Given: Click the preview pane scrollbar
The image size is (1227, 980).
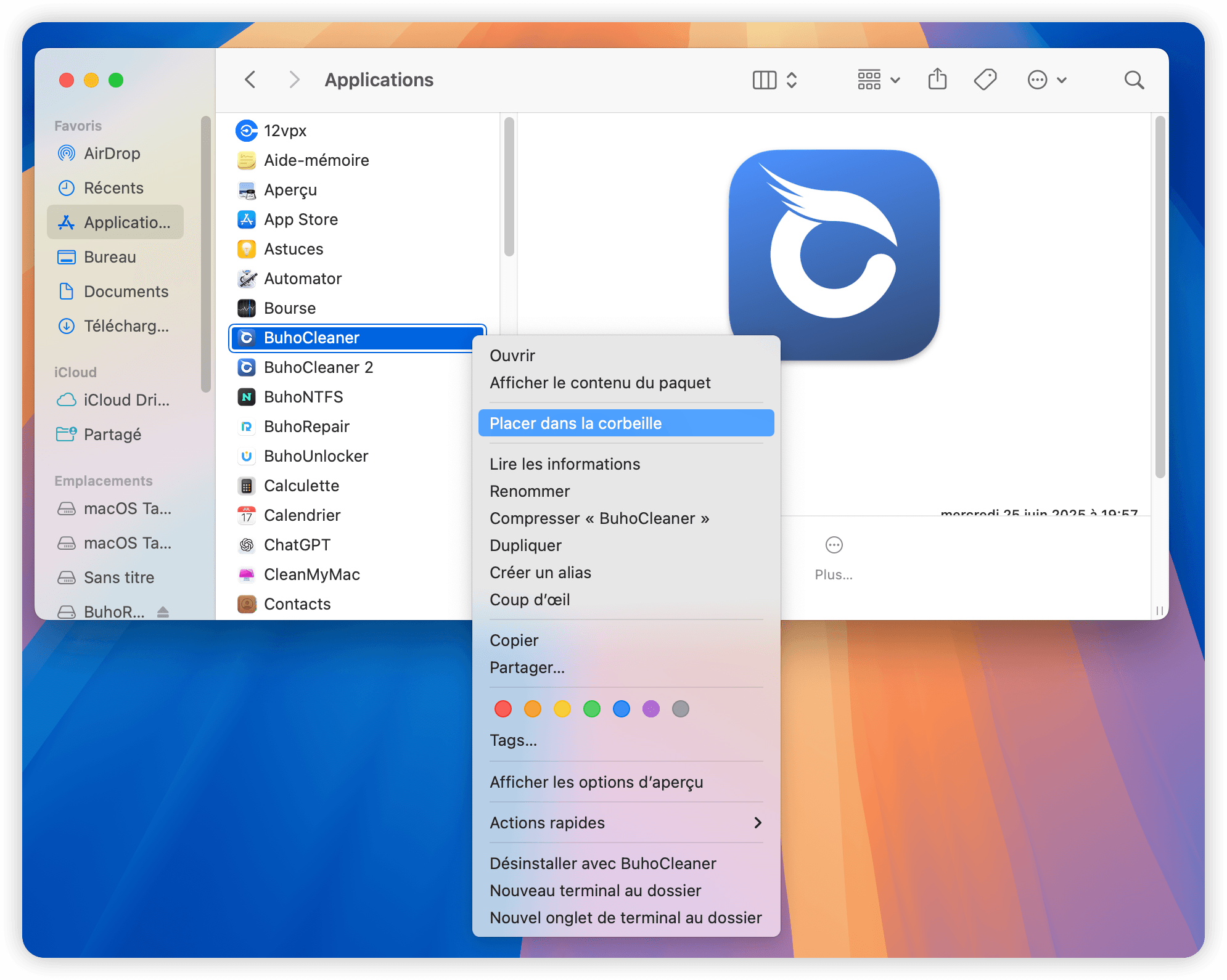Looking at the screenshot, I should coord(1160,297).
